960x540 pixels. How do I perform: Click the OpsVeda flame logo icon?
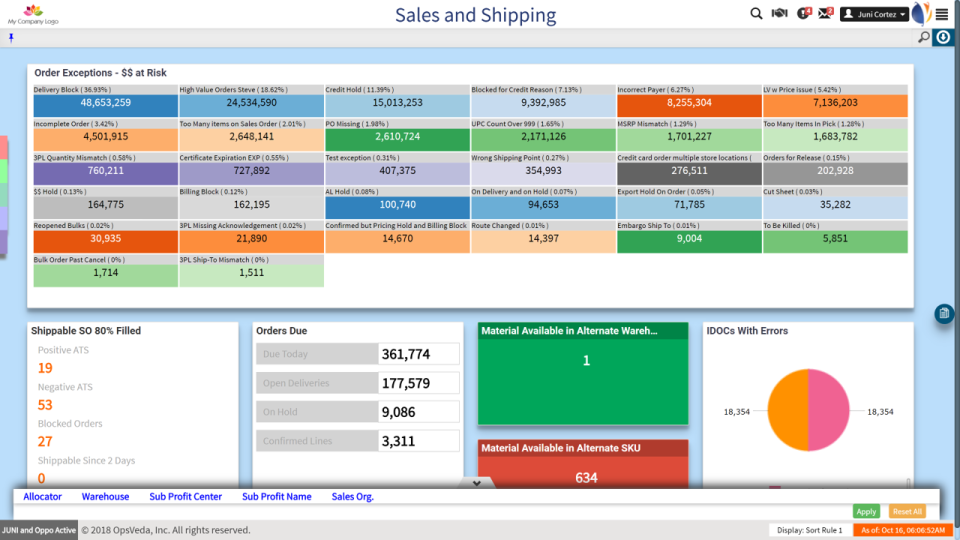tap(921, 13)
